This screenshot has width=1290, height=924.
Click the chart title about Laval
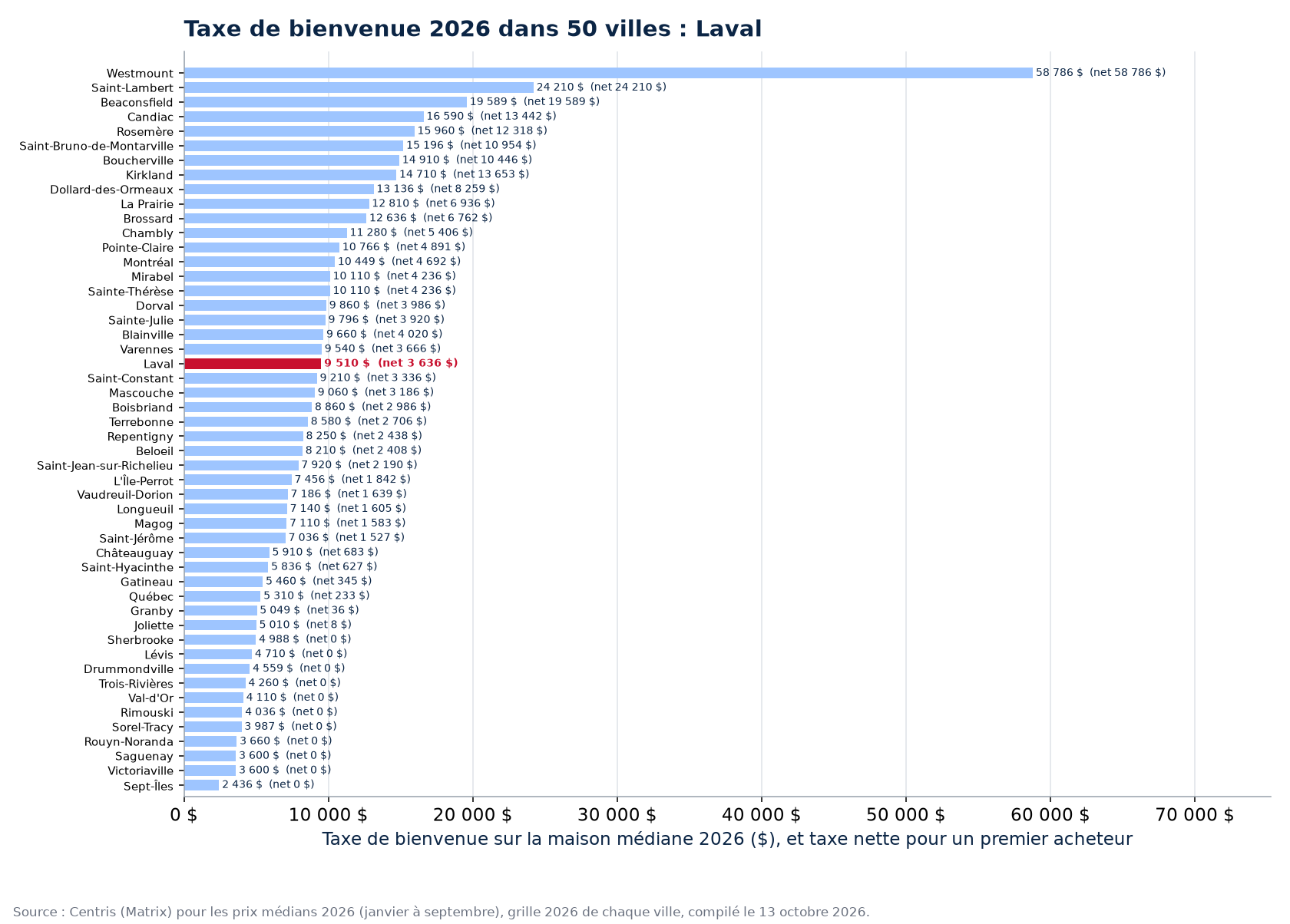[x=472, y=29]
